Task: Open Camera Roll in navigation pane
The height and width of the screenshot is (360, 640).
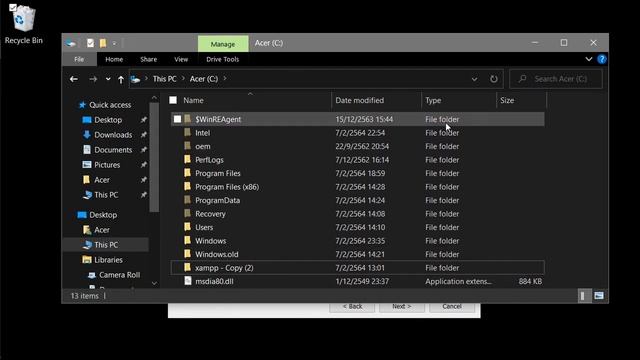Action: click(x=114, y=275)
